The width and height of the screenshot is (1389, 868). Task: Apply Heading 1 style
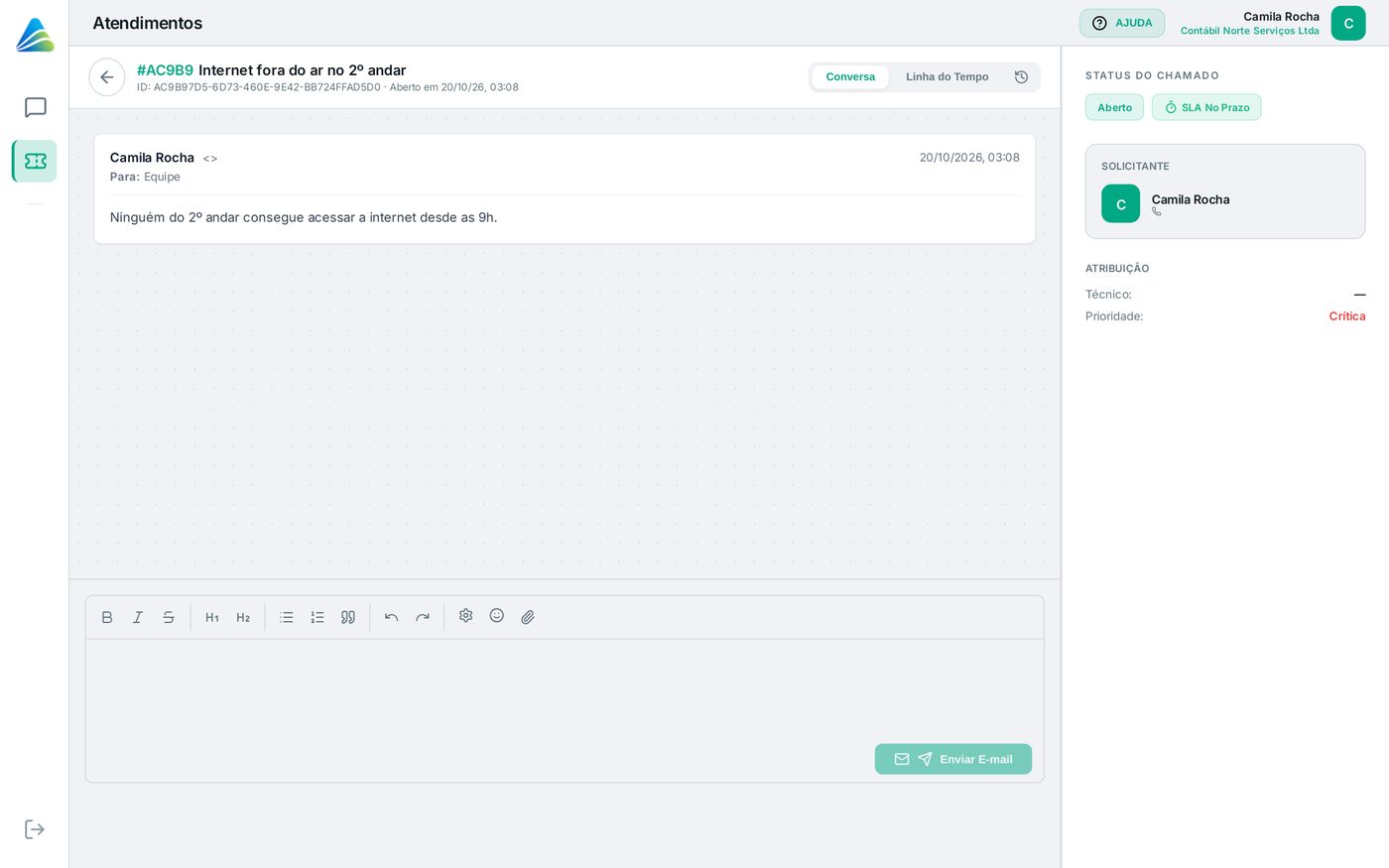tap(212, 617)
